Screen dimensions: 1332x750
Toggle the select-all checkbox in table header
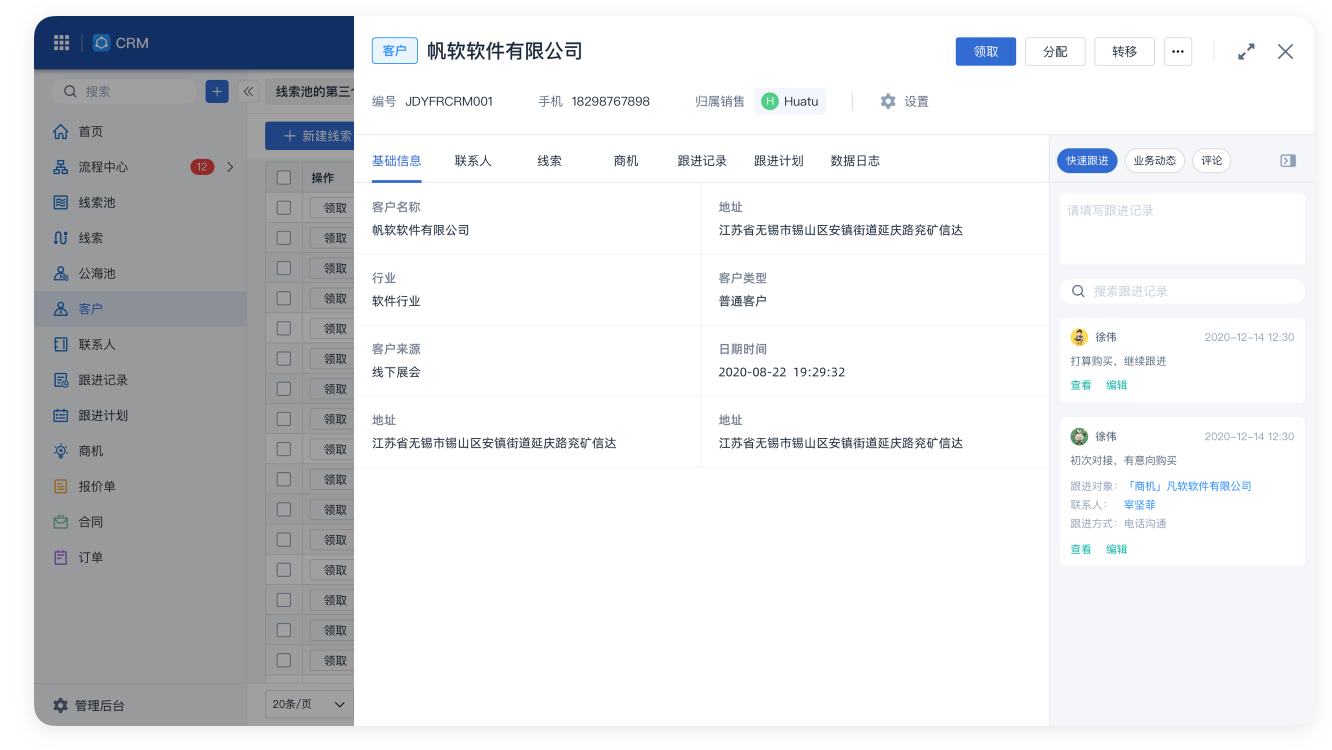pyautogui.click(x=284, y=177)
